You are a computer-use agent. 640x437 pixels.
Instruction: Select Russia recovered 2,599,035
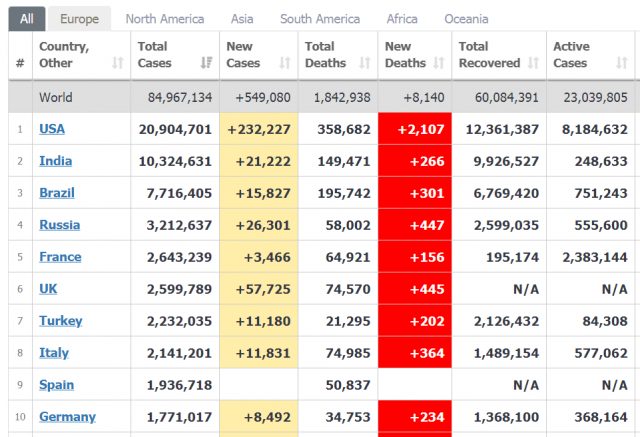tap(506, 225)
